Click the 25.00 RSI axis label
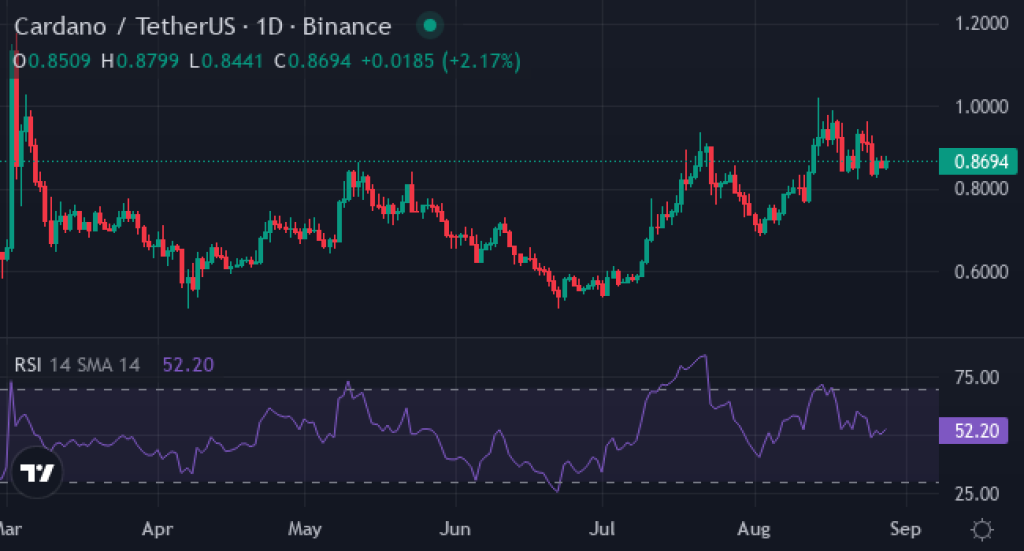Screen dimensions: 1024x551 (976, 494)
